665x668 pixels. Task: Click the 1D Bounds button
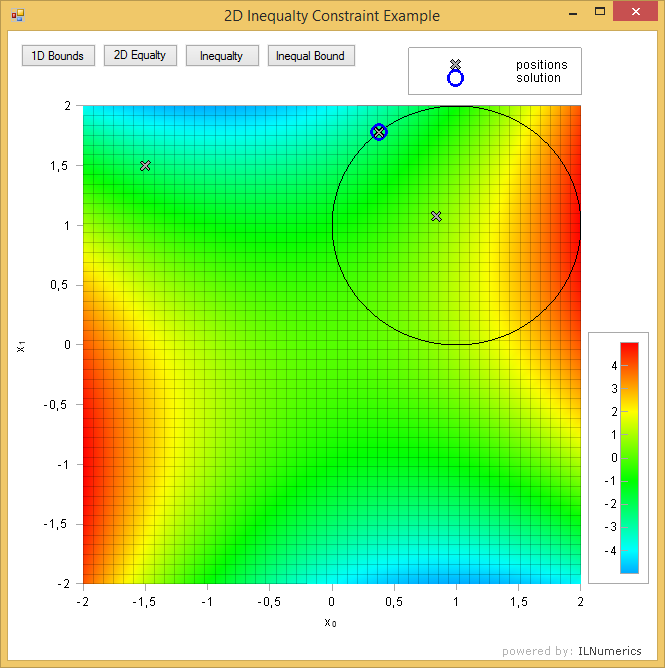58,56
